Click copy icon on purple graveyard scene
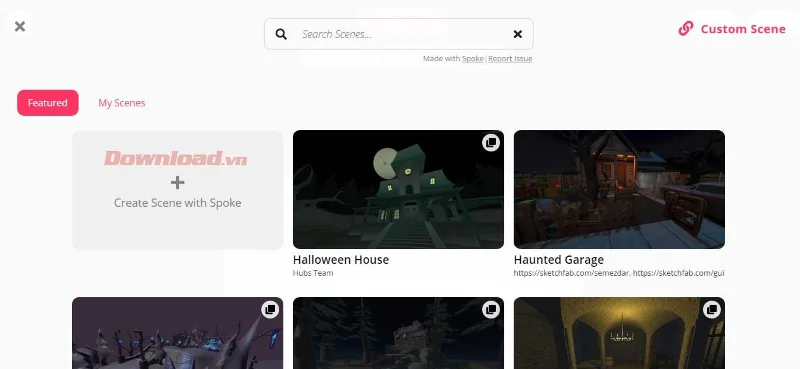The image size is (800, 369). 270,309
